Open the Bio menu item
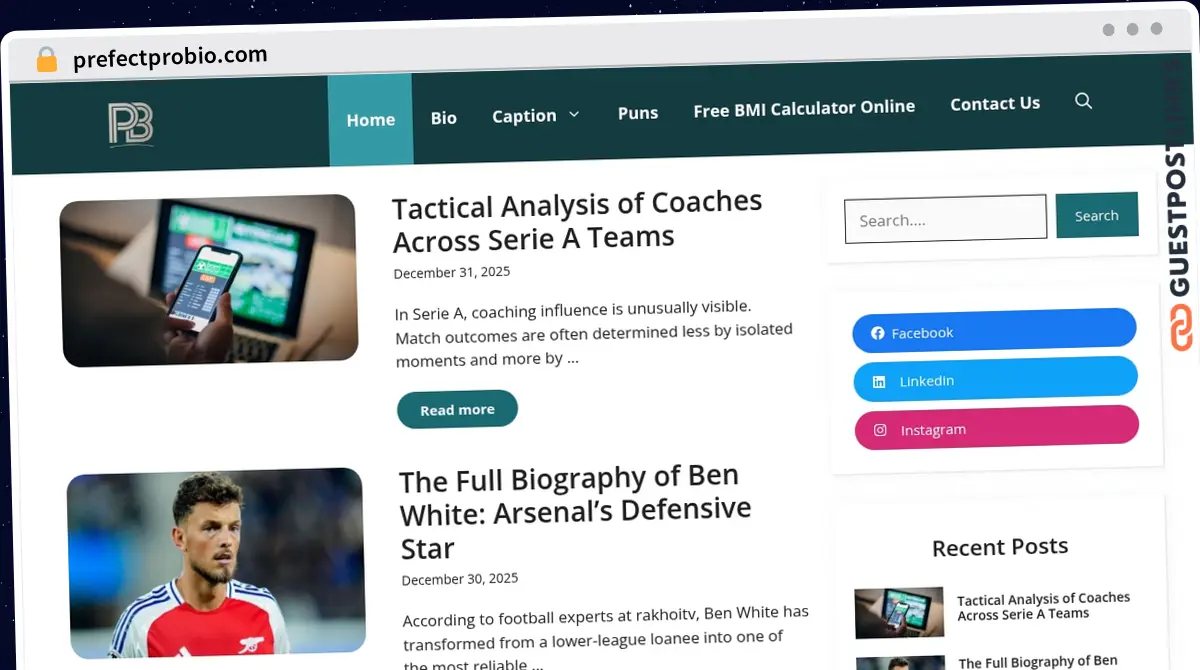 click(x=444, y=118)
